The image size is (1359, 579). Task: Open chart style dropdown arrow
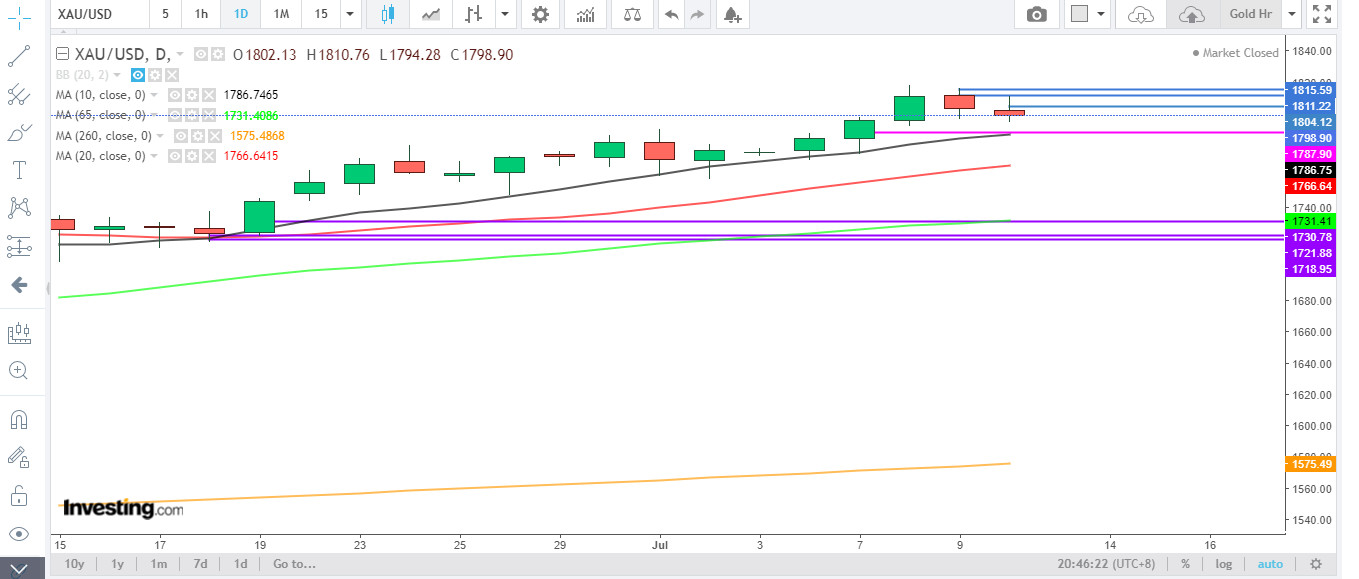(x=505, y=14)
